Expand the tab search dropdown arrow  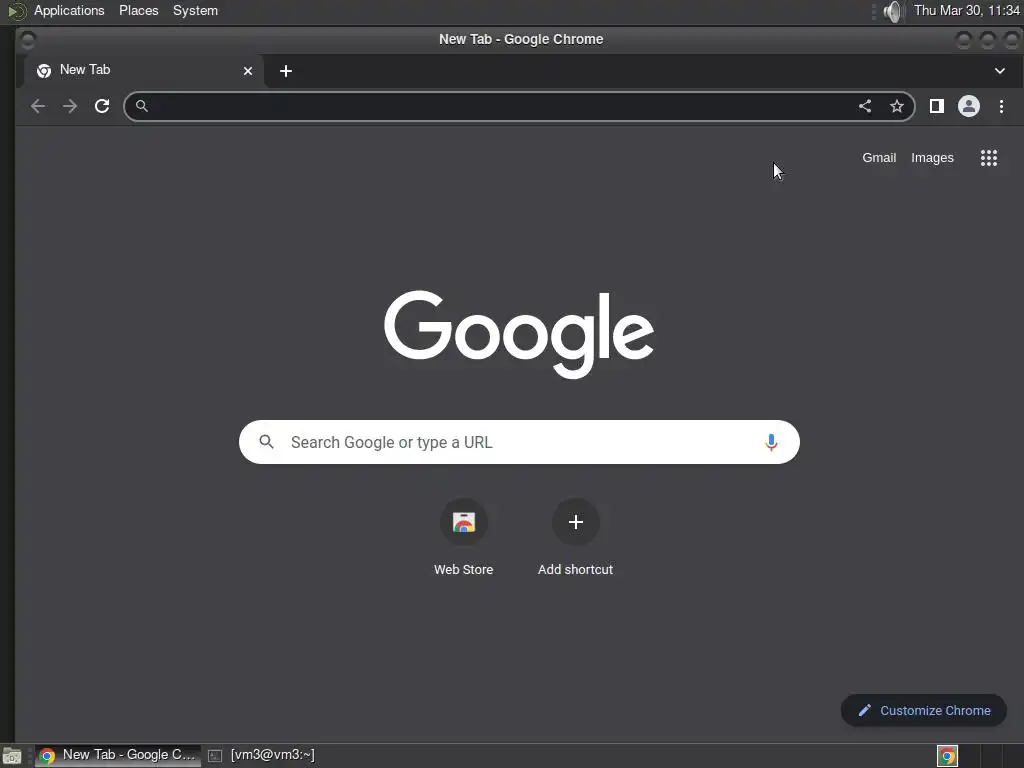click(1000, 71)
